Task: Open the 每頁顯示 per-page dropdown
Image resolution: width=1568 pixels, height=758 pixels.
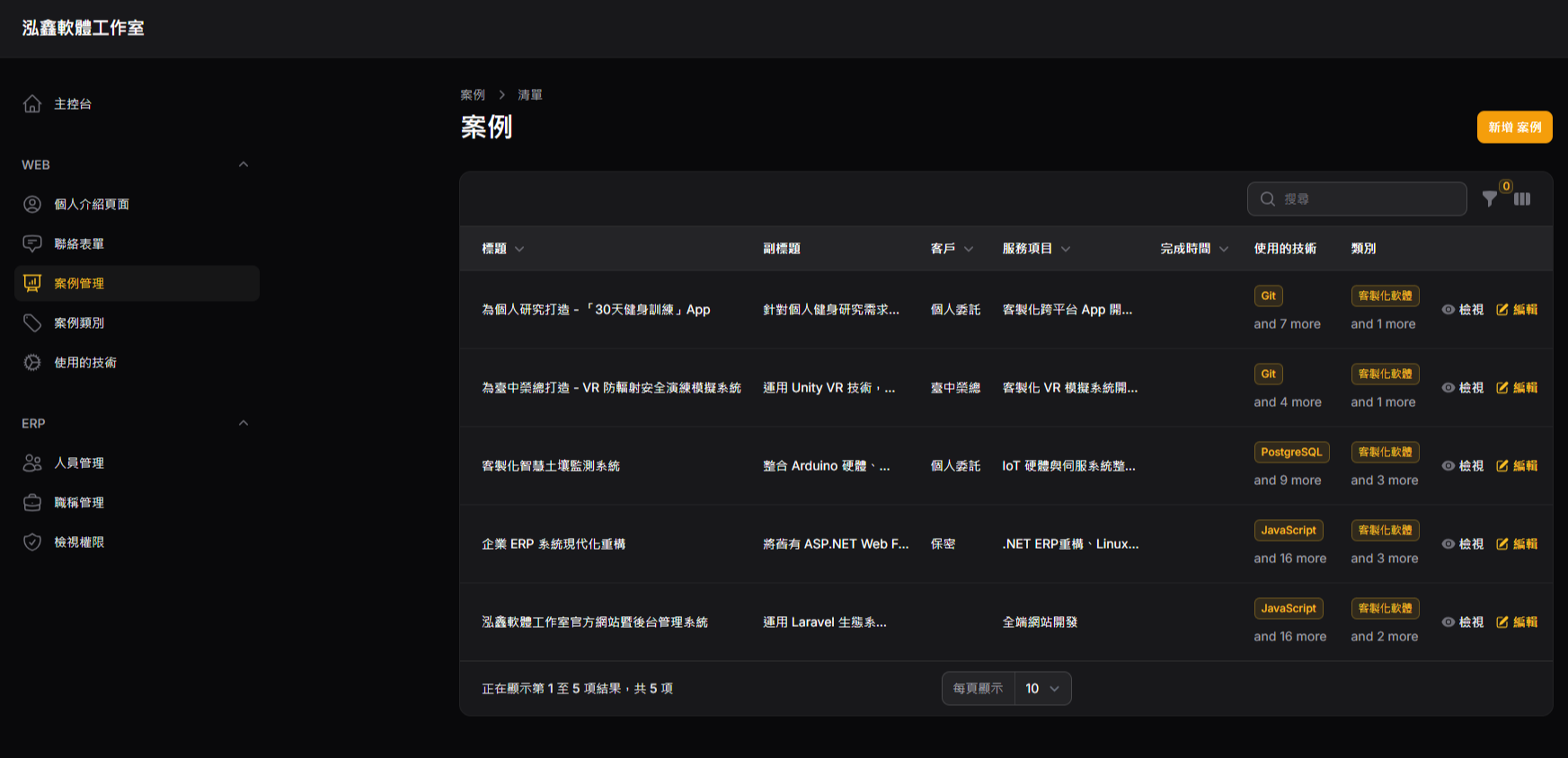Action: click(1042, 689)
